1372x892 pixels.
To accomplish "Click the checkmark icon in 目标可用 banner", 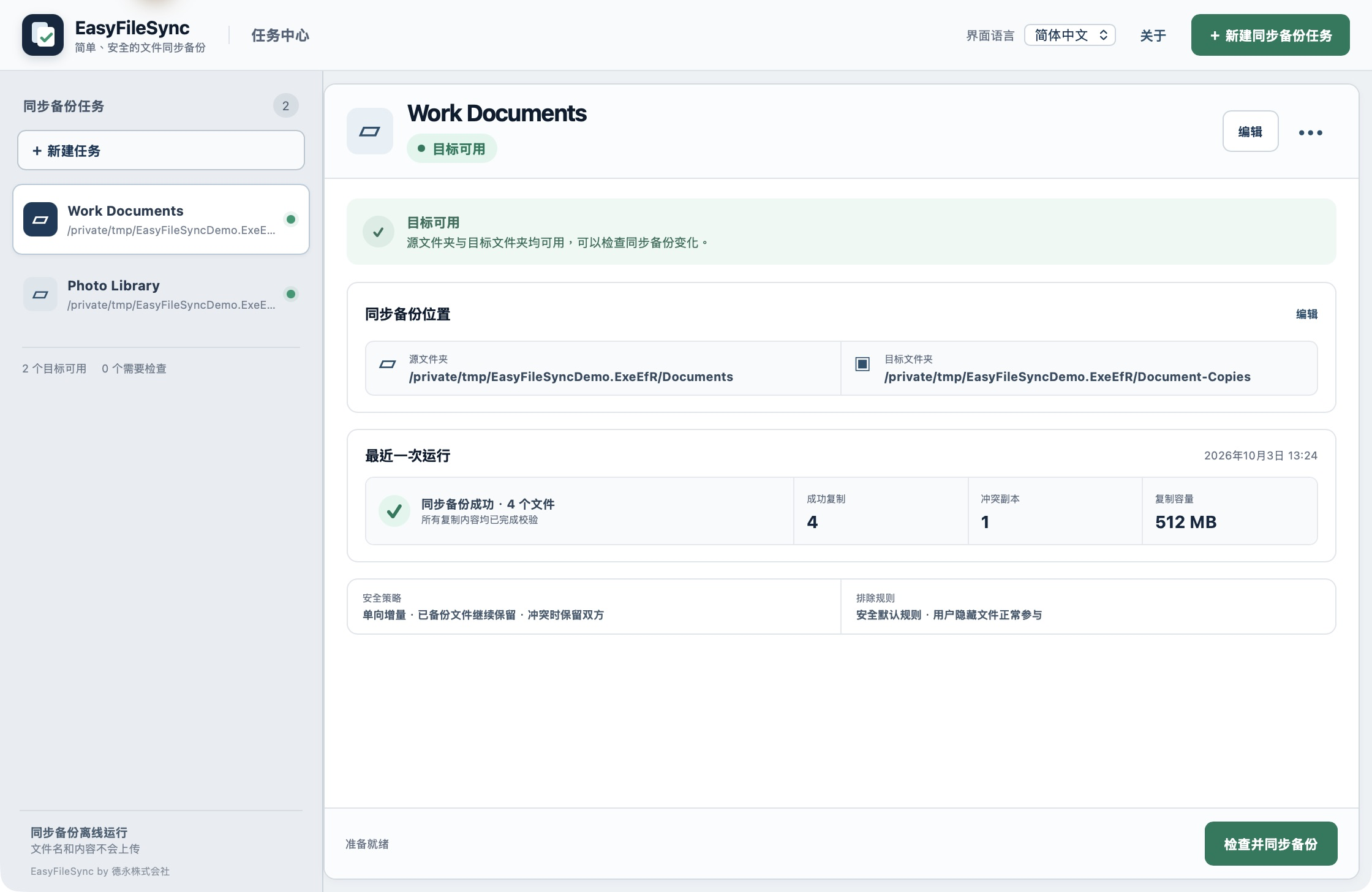I will coord(379,232).
